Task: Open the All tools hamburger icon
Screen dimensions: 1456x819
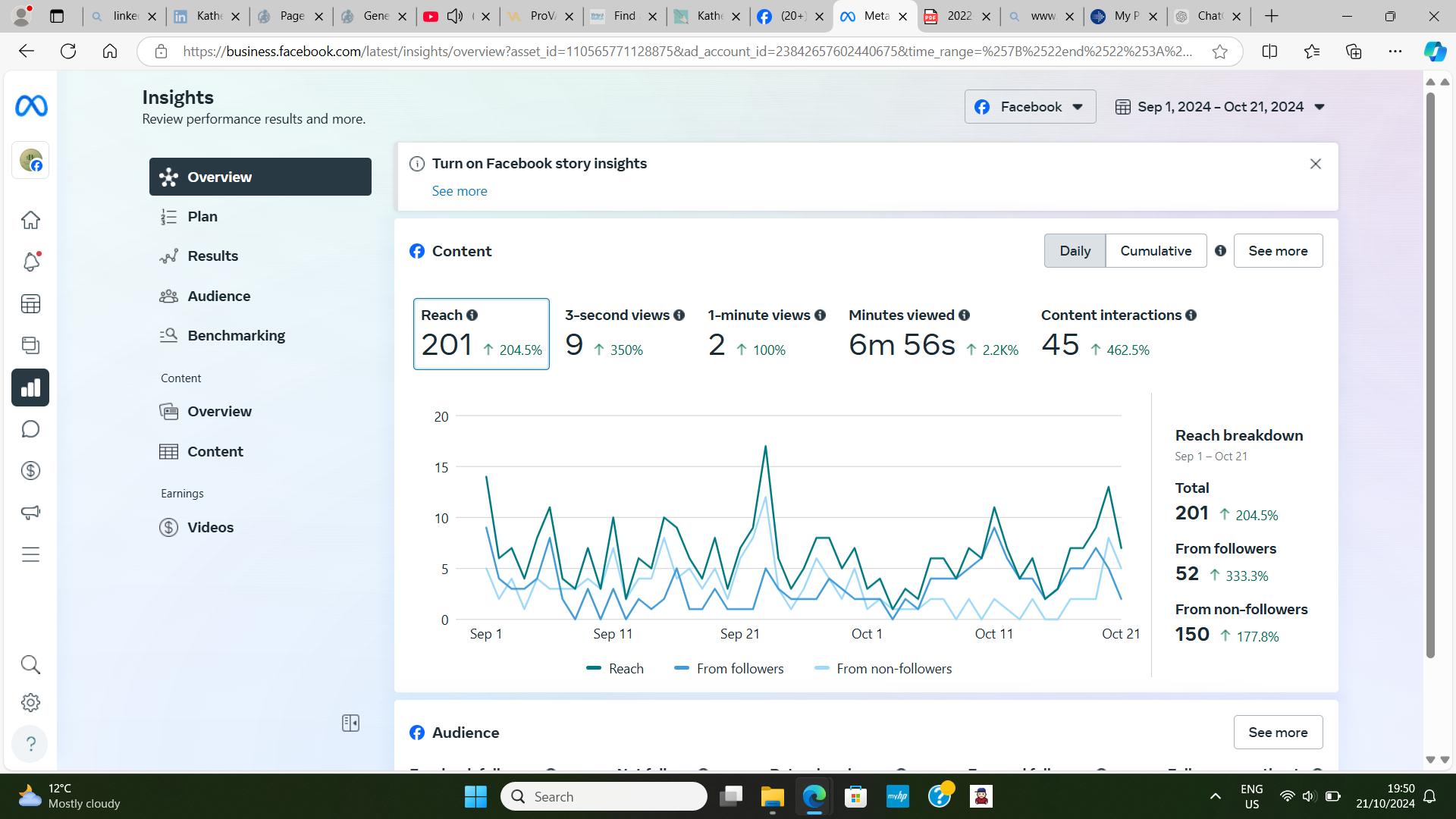Action: 30,554
